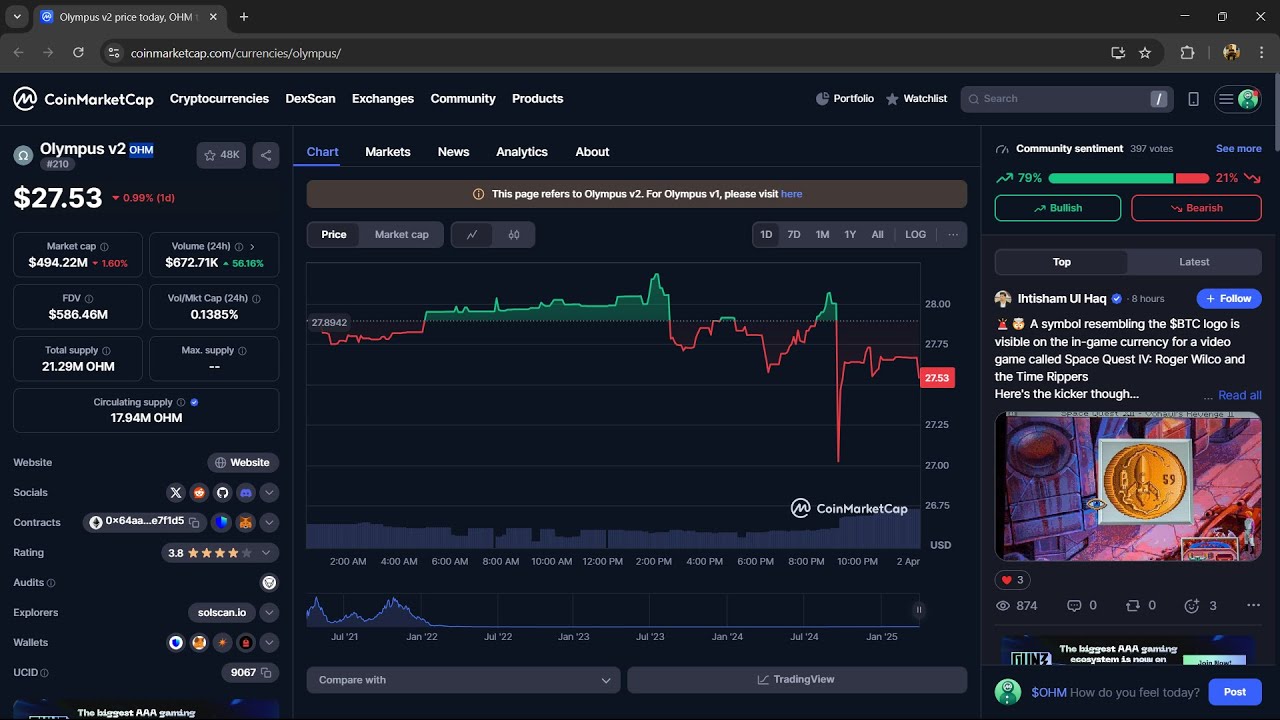Screen dimensions: 1280x720
Task: Add an emoji reaction to the post
Action: pos(1200,606)
